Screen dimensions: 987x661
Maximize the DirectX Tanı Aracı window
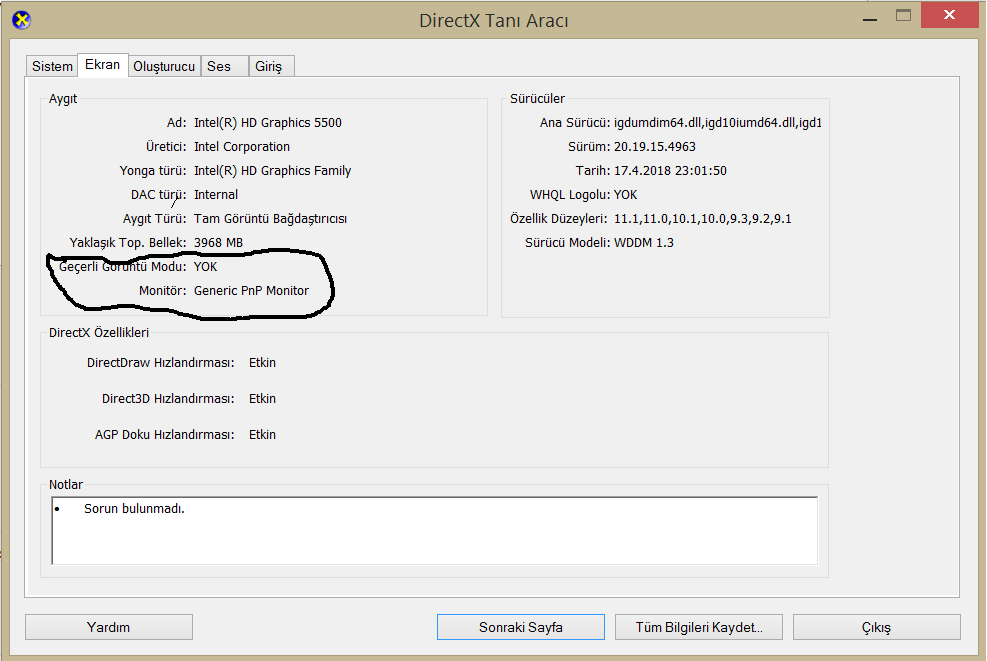click(903, 16)
